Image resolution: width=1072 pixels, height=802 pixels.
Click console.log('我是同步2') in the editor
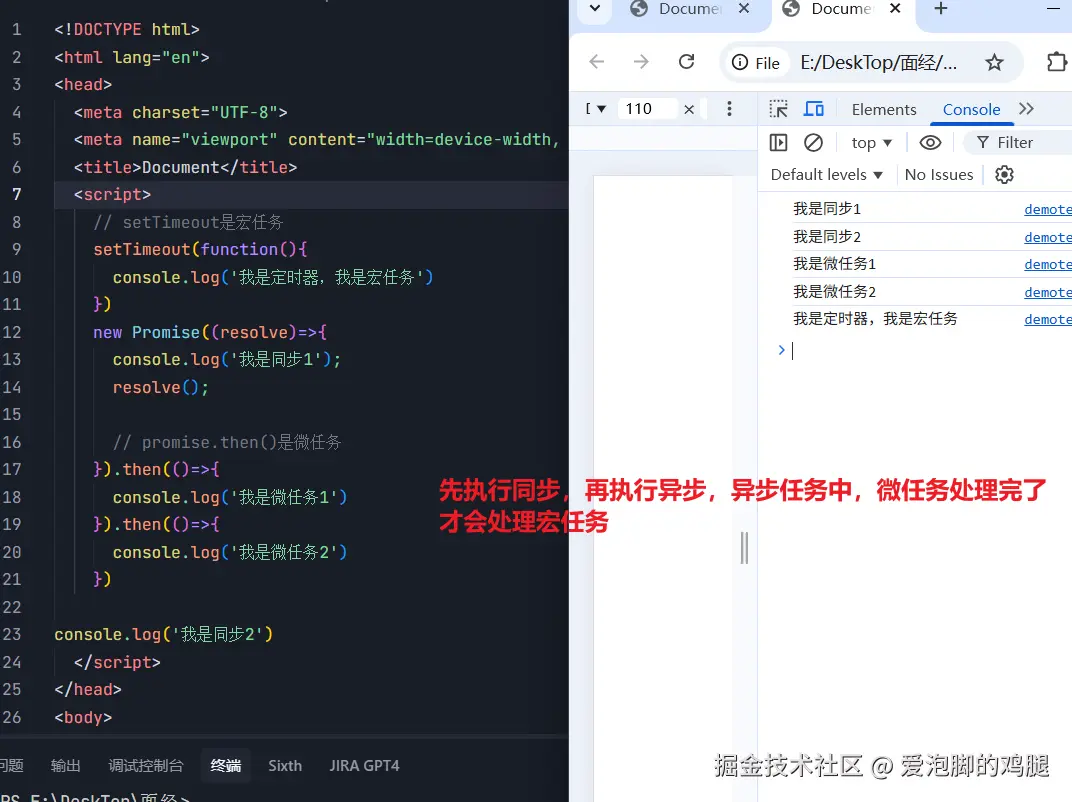pos(163,634)
